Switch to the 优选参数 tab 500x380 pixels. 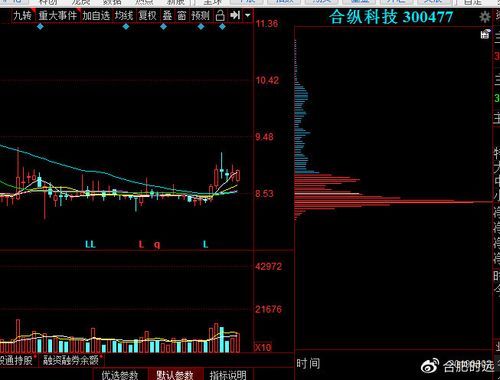tap(120, 375)
